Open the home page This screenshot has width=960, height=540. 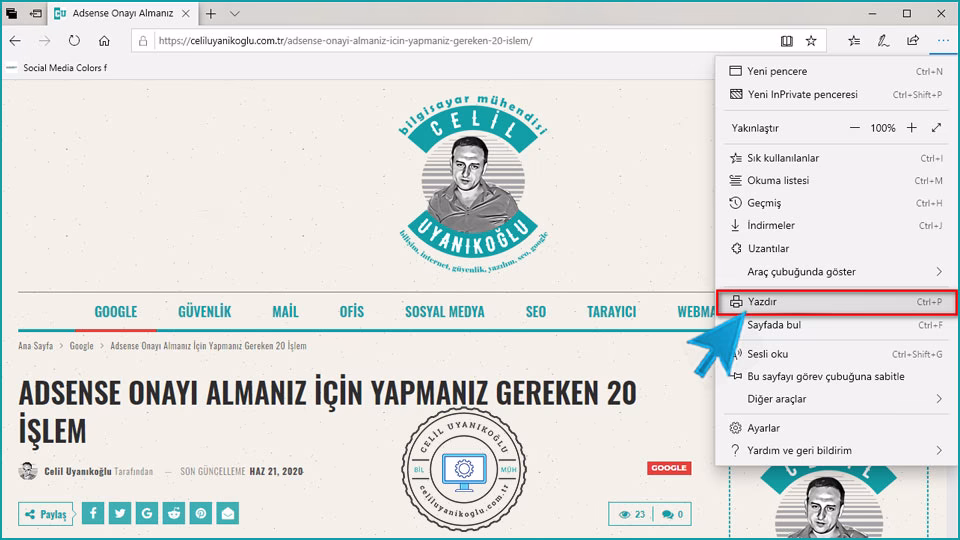[x=104, y=41]
